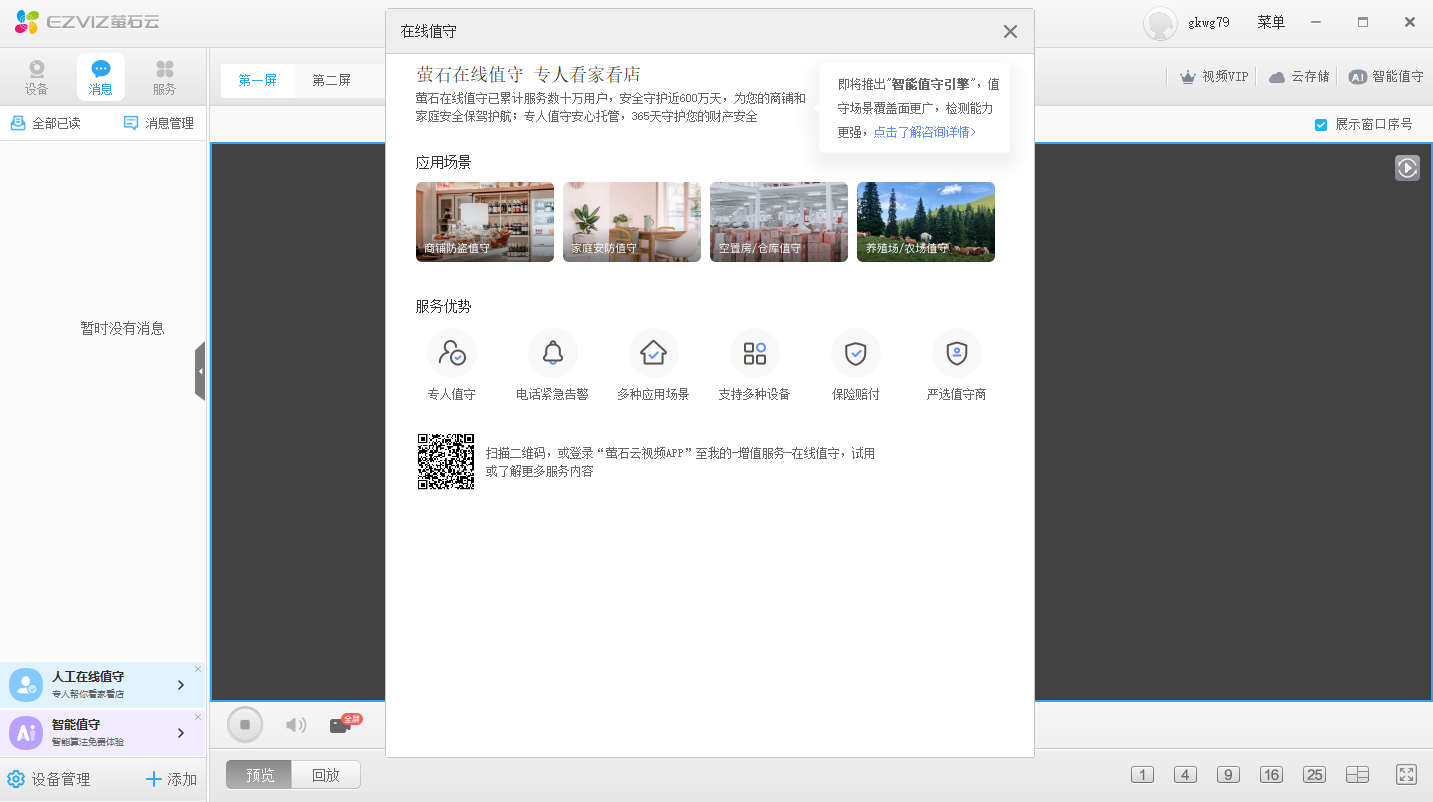Choose the custom split layout icon

click(x=1357, y=775)
